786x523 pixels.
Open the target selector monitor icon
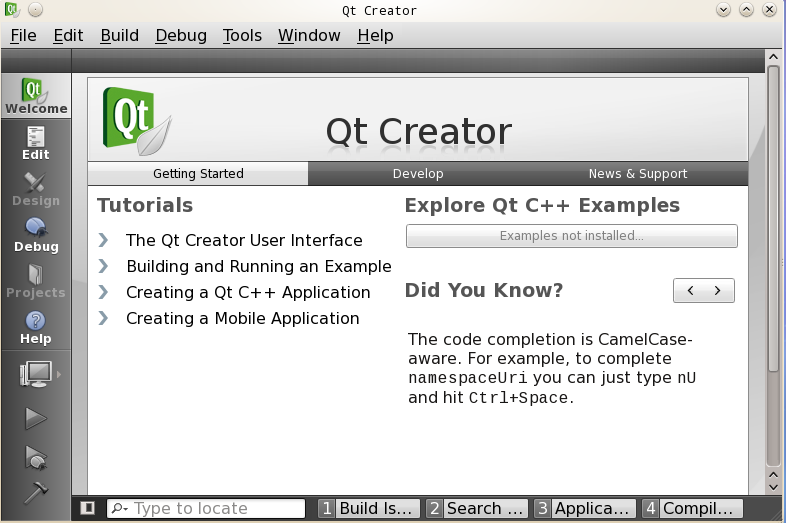[36, 375]
